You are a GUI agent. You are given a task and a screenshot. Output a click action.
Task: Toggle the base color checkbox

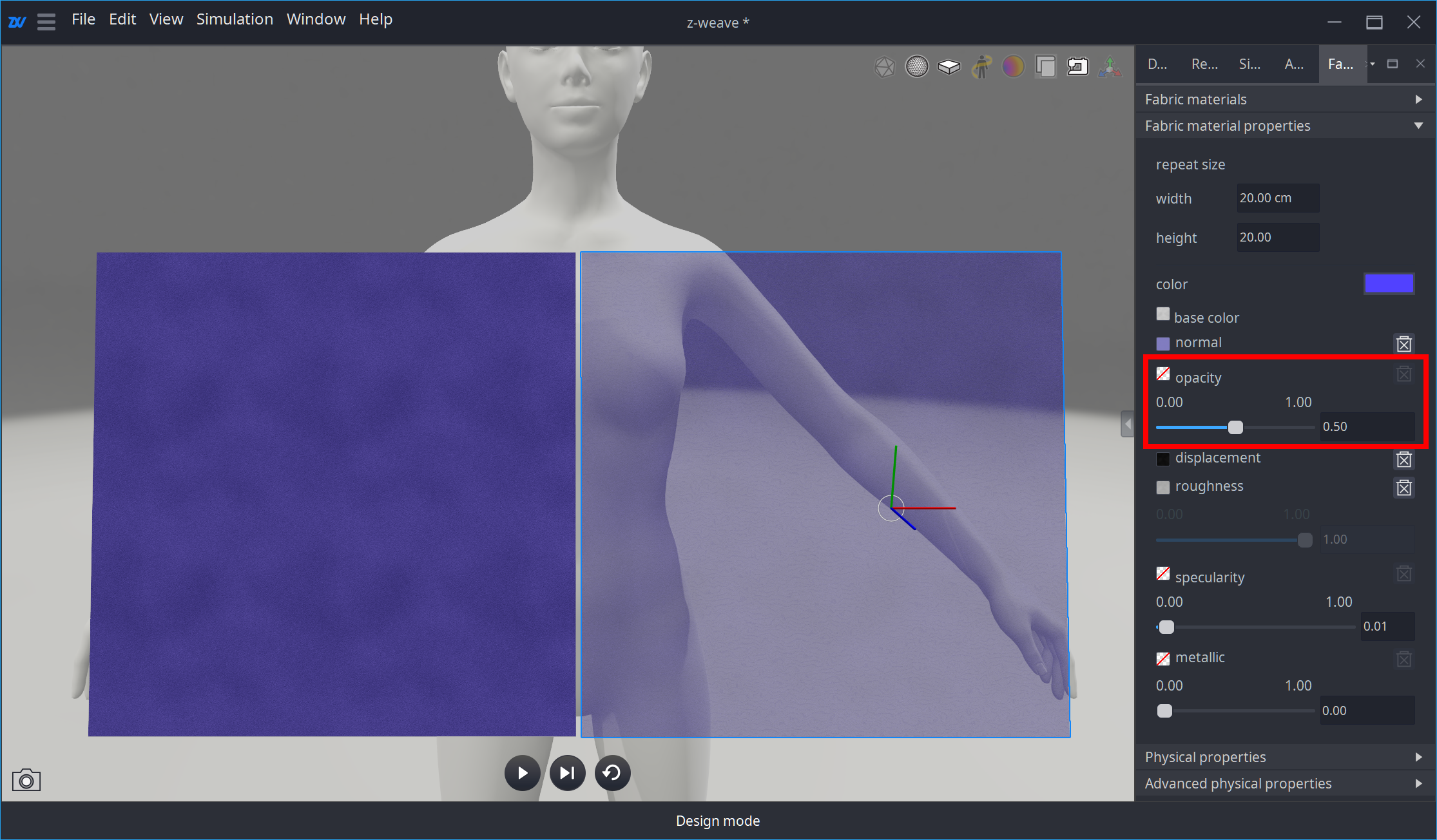pyautogui.click(x=1163, y=314)
